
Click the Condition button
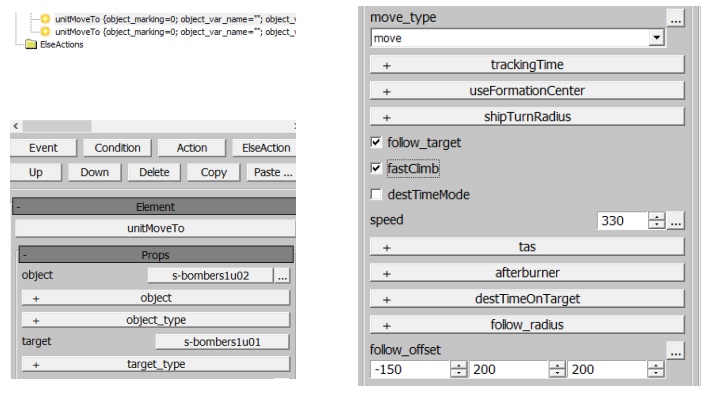tap(117, 148)
